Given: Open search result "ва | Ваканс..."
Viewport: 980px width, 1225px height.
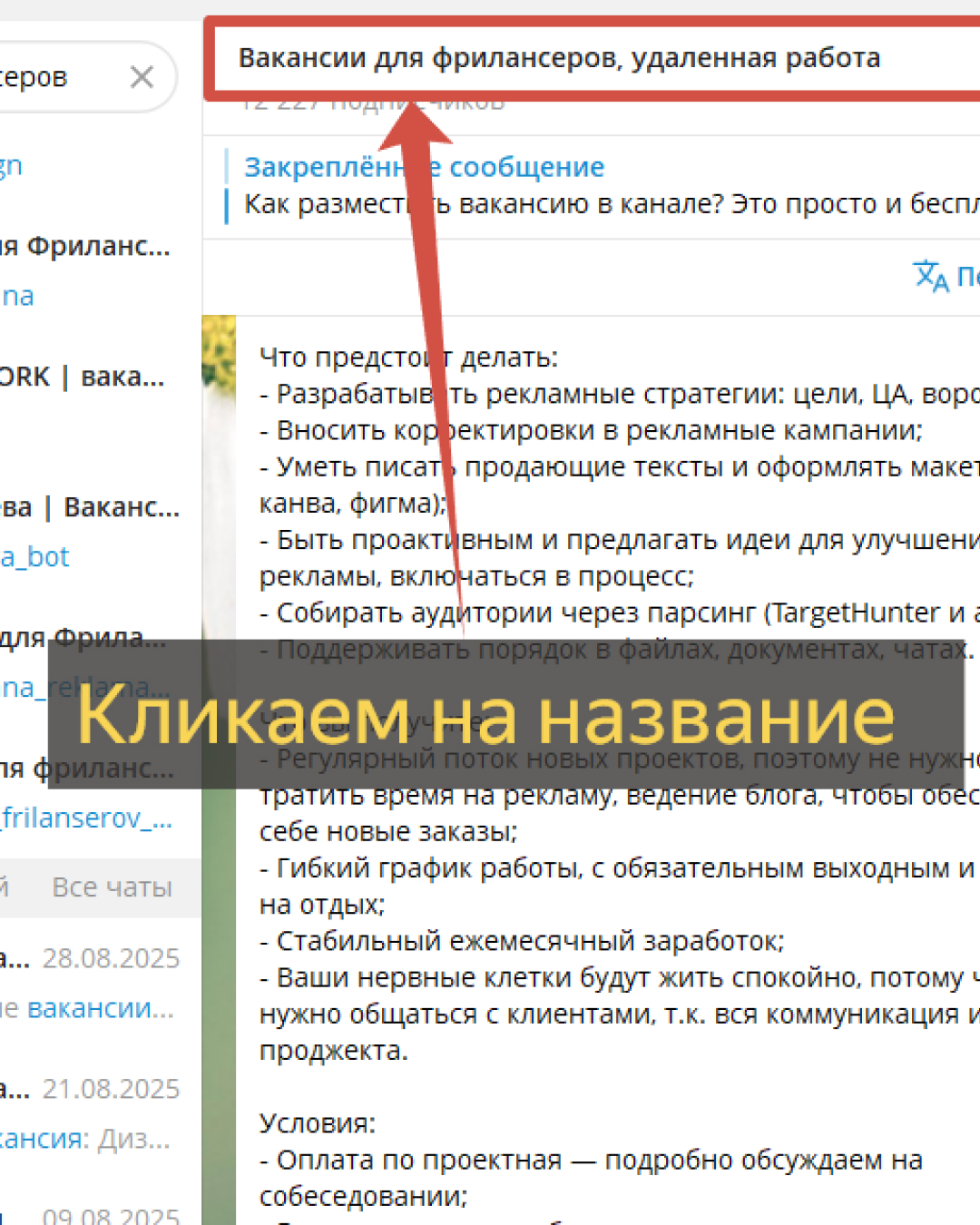Looking at the screenshot, I should point(90,507).
